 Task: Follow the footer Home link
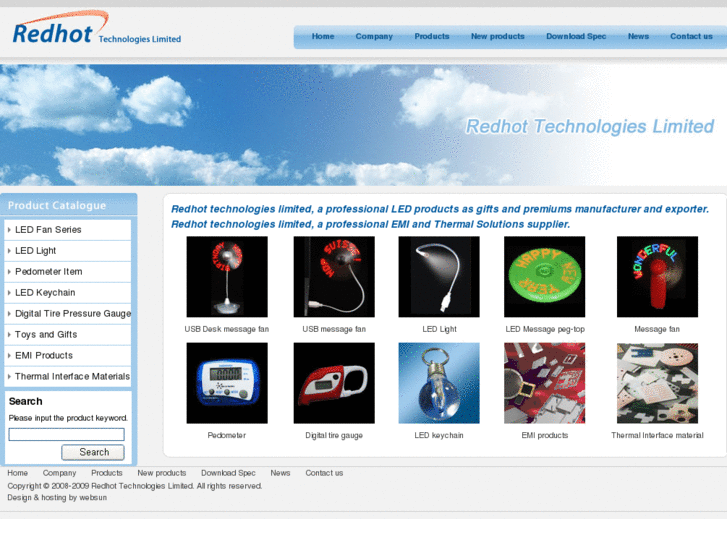(x=18, y=473)
